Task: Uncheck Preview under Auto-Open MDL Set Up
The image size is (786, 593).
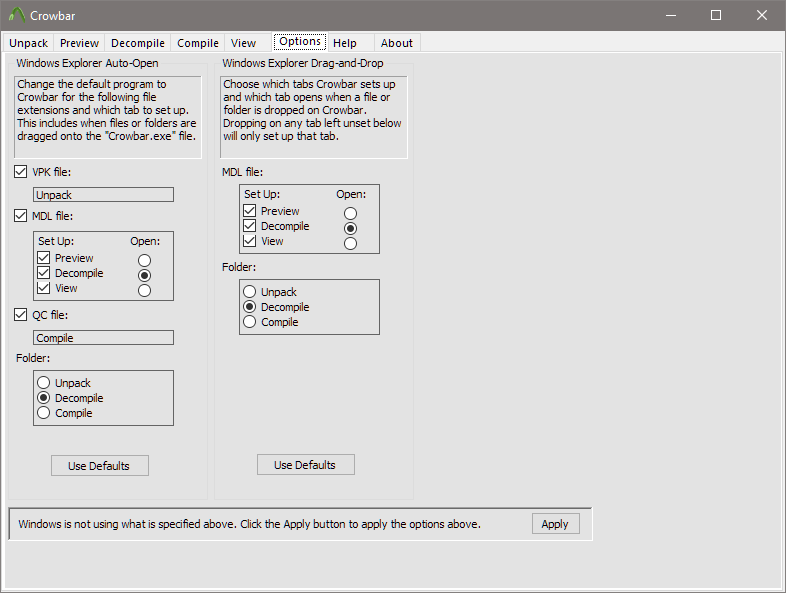Action: click(x=44, y=258)
